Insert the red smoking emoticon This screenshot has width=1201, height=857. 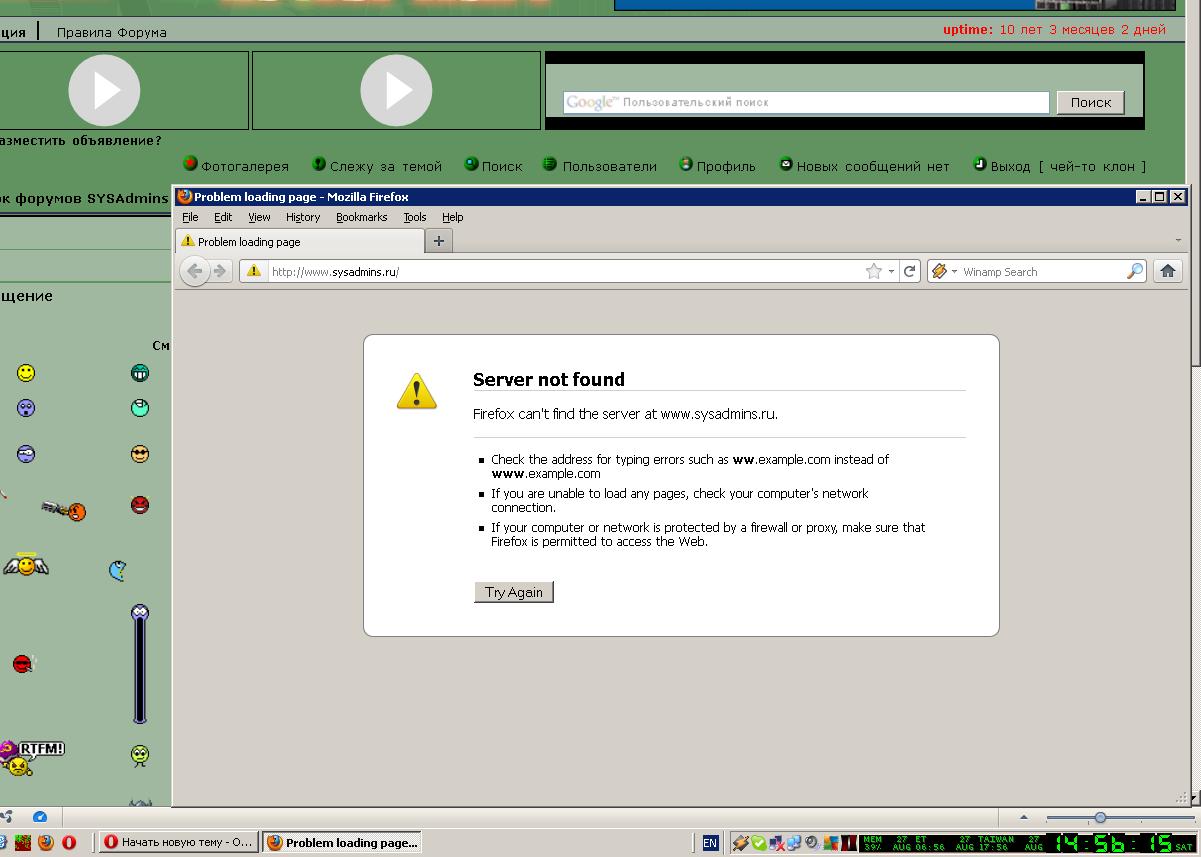tap(24, 663)
